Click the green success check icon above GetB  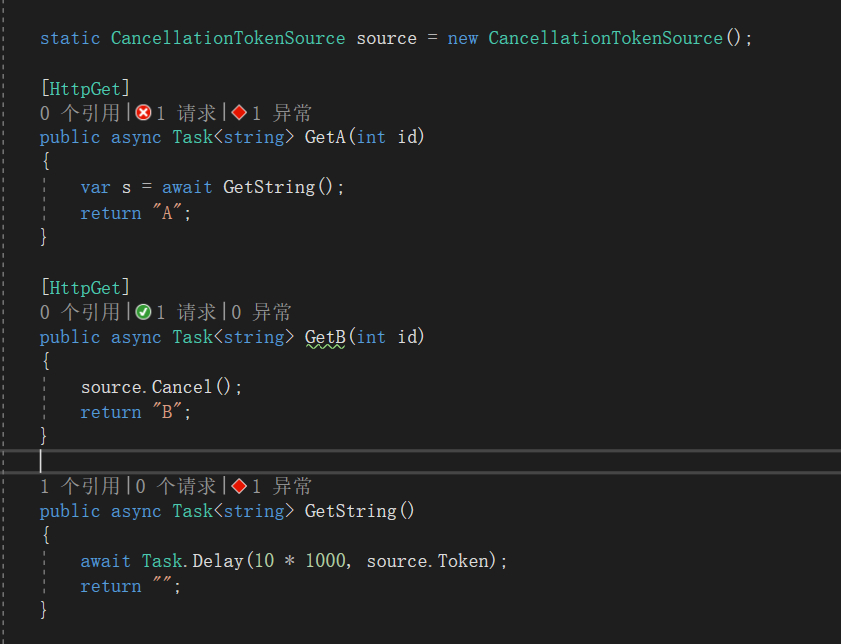point(144,312)
